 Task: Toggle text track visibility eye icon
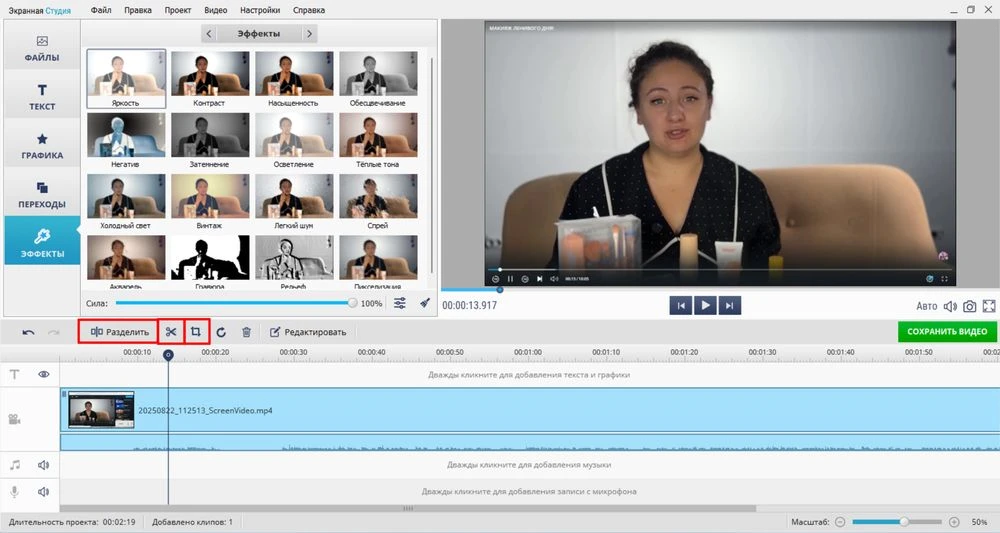click(44, 374)
